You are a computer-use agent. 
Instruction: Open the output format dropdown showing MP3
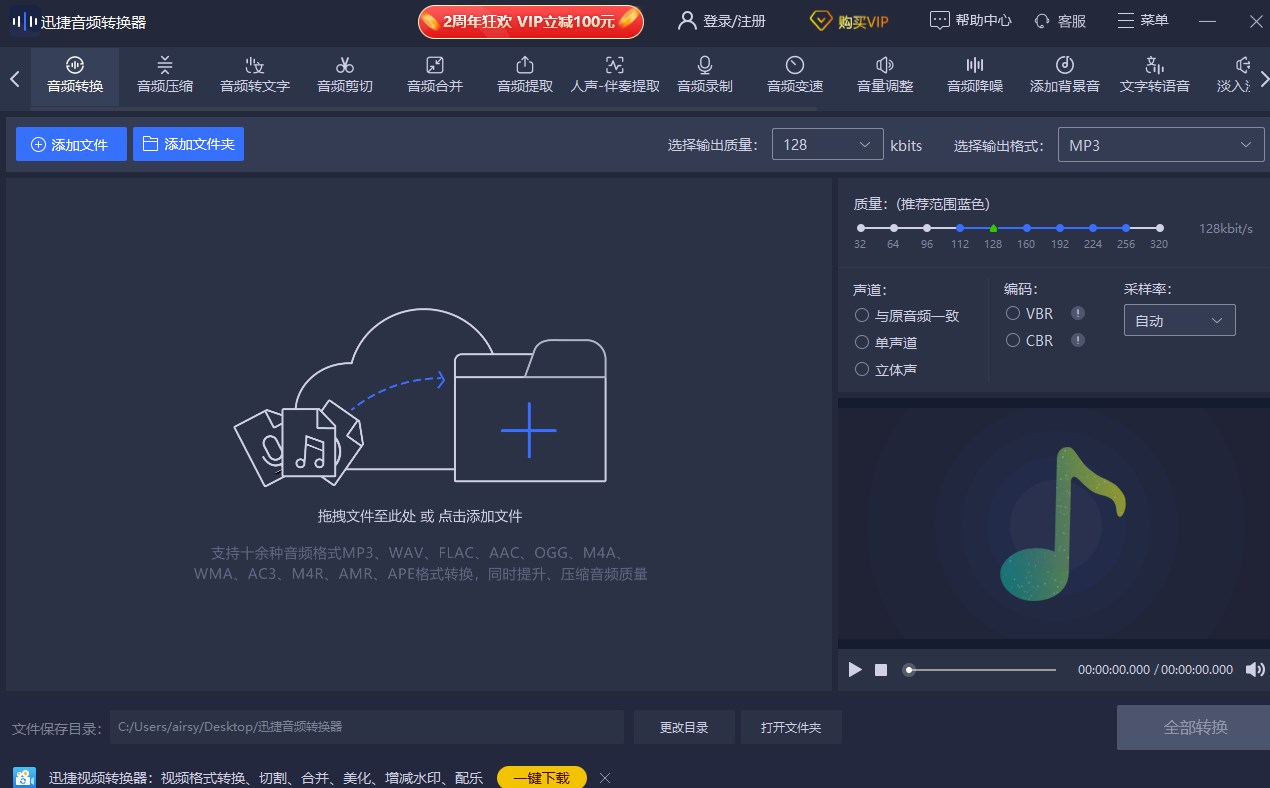[x=1160, y=144]
